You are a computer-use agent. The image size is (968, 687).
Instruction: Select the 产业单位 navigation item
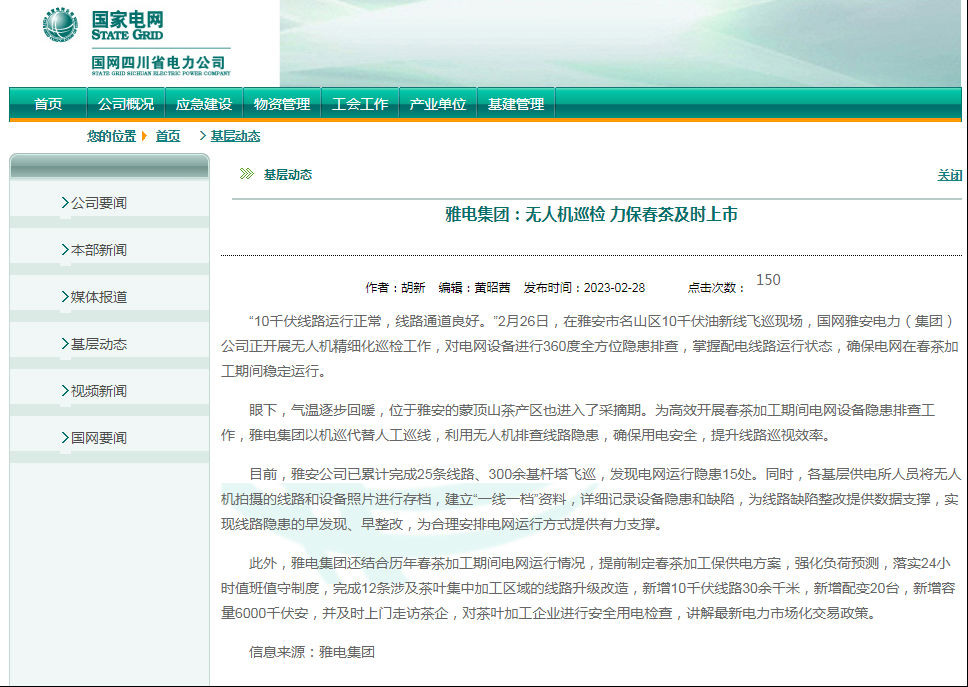click(x=438, y=104)
